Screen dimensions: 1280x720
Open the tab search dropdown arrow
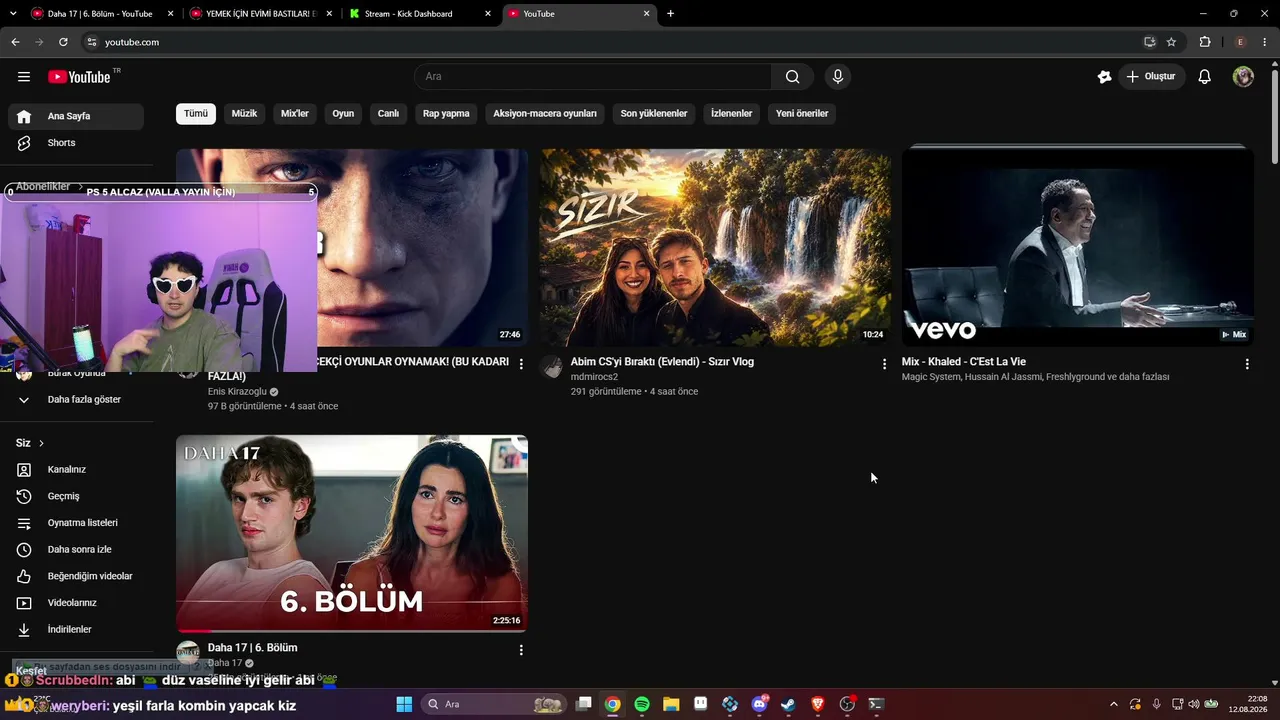point(13,14)
